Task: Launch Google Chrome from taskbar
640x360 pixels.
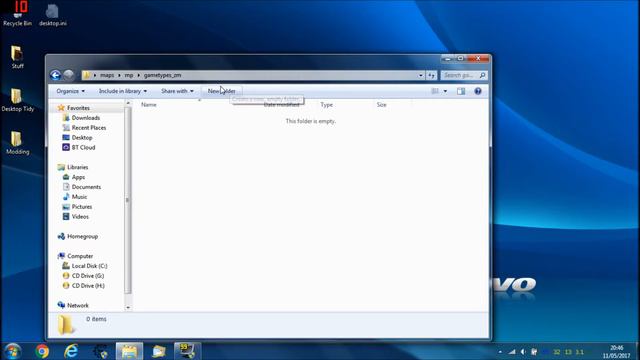Action: pyautogui.click(x=42, y=351)
